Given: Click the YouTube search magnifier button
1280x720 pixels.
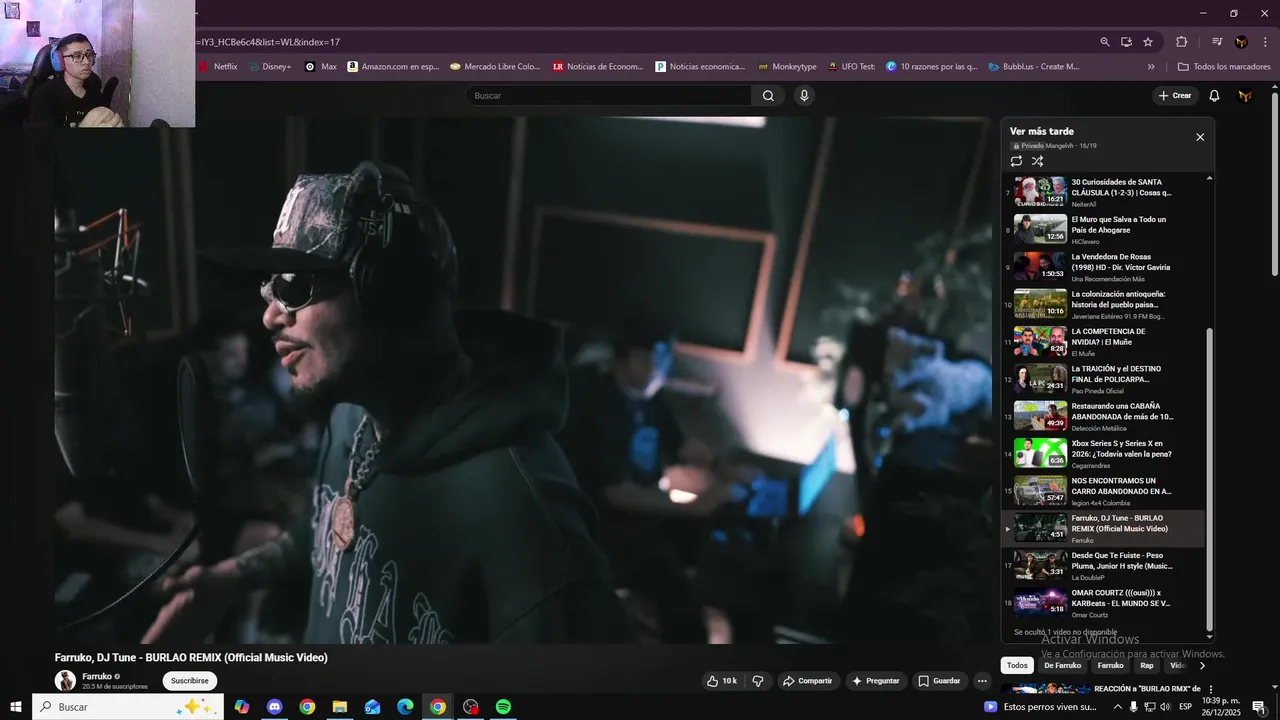Looking at the screenshot, I should coord(768,96).
